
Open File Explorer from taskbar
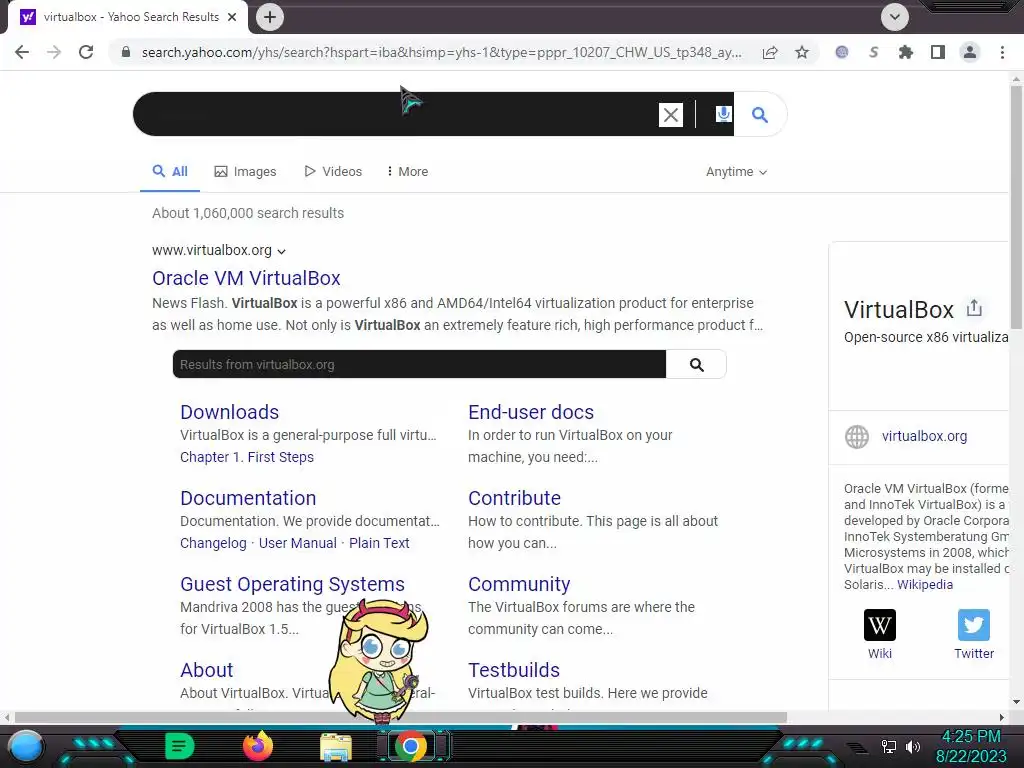point(336,748)
